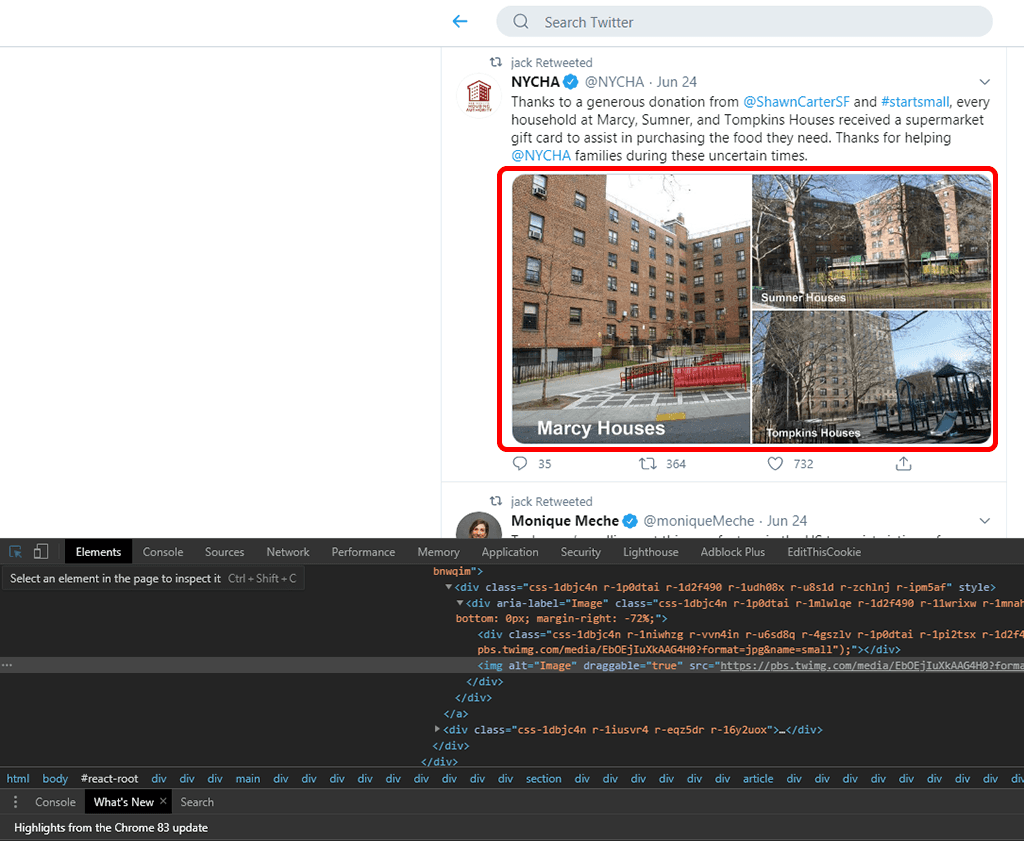Open the Sources tab
Viewport: 1024px width, 841px height.
click(x=225, y=552)
